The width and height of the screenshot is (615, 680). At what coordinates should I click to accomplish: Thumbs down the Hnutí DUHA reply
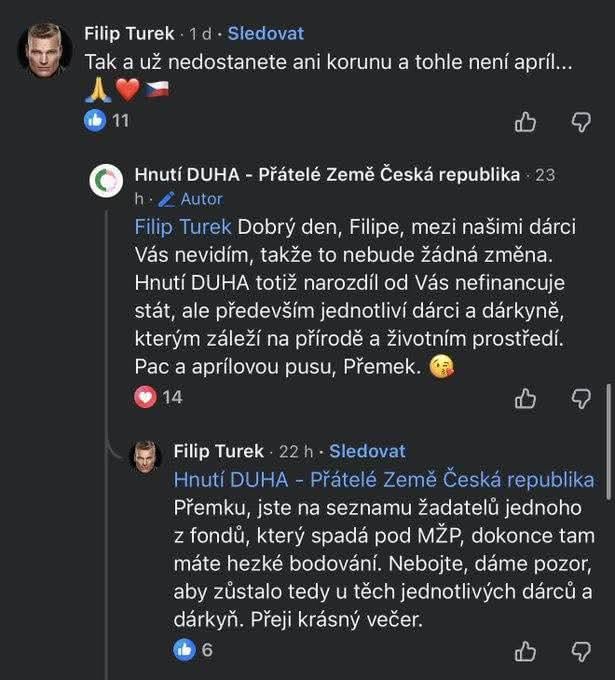tap(581, 398)
